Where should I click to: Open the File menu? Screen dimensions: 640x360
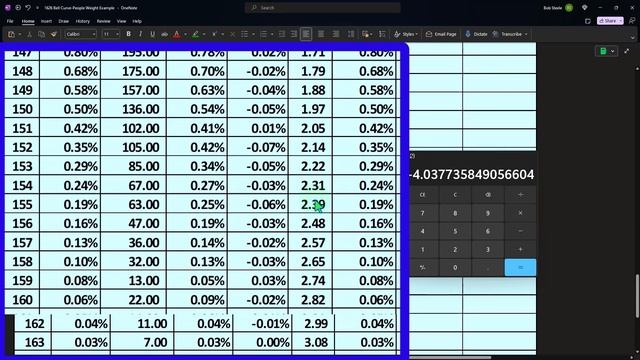click(10, 21)
